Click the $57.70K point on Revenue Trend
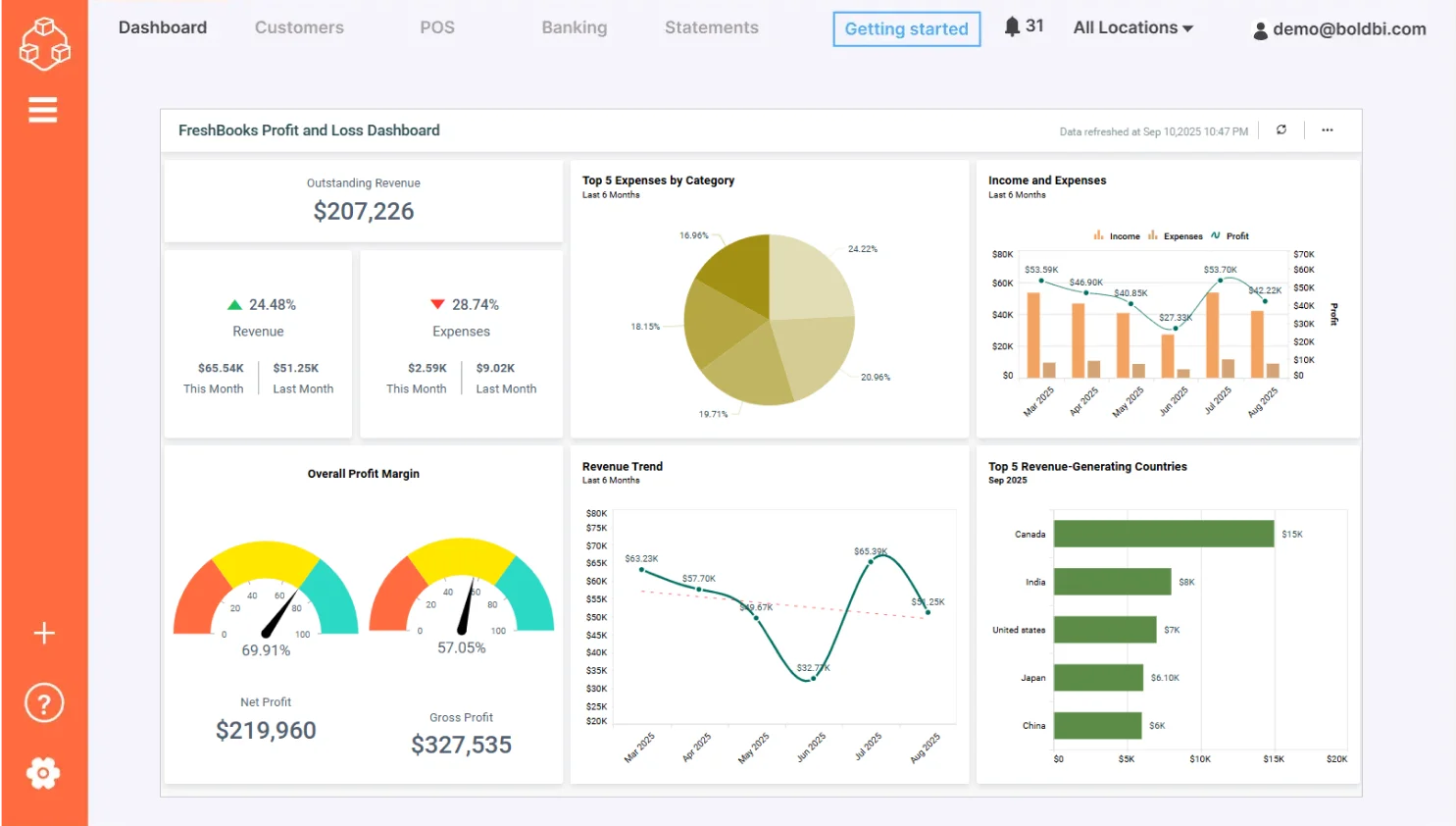Image resolution: width=1456 pixels, height=826 pixels. [x=699, y=590]
